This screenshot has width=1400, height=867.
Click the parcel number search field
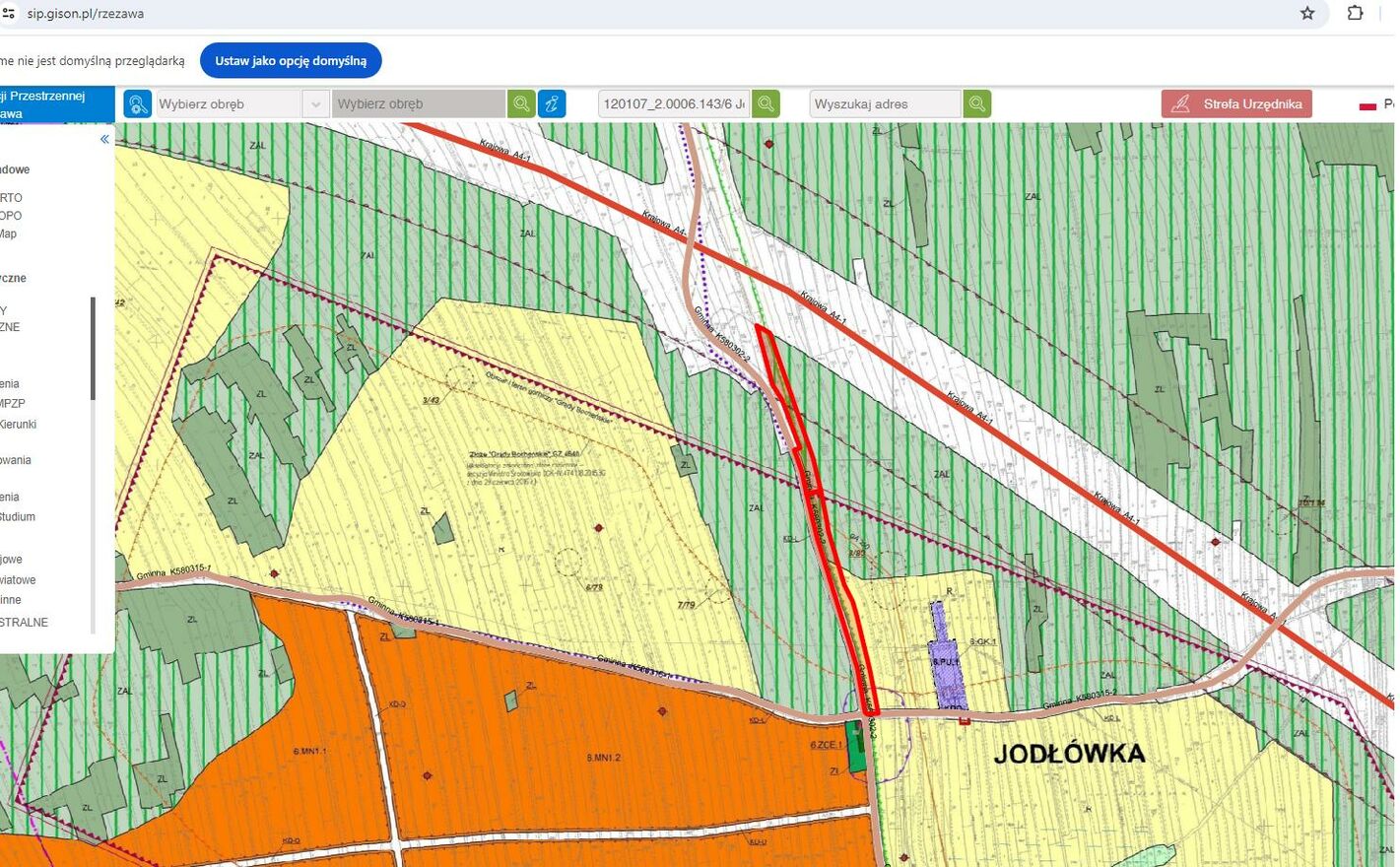point(674,103)
